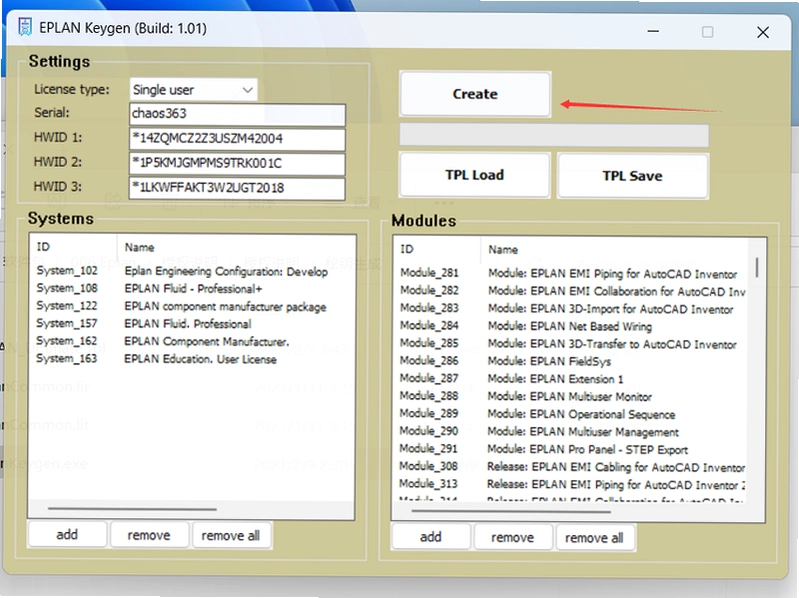Open the License type dropdown
This screenshot has width=799, height=598.
(194, 90)
